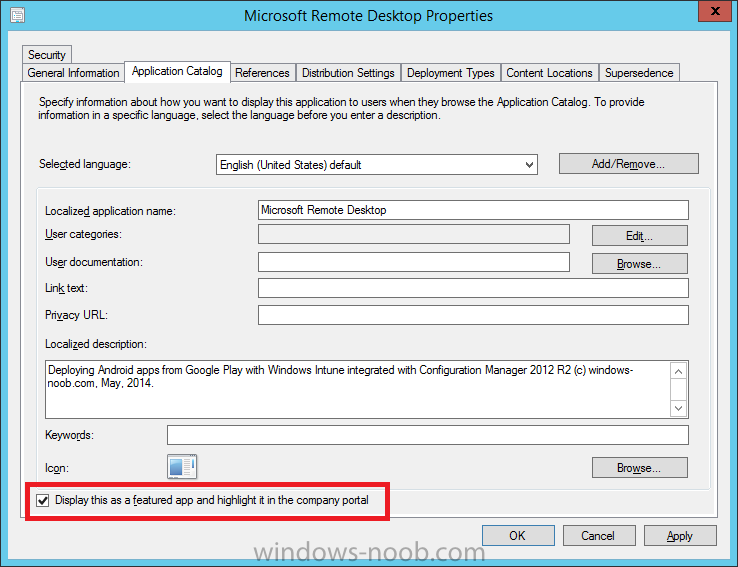
Task: Close the Properties dialog window
Action: (x=714, y=11)
